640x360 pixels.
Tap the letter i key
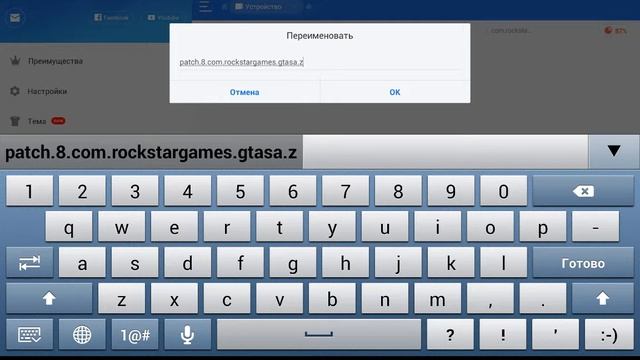pos(438,227)
